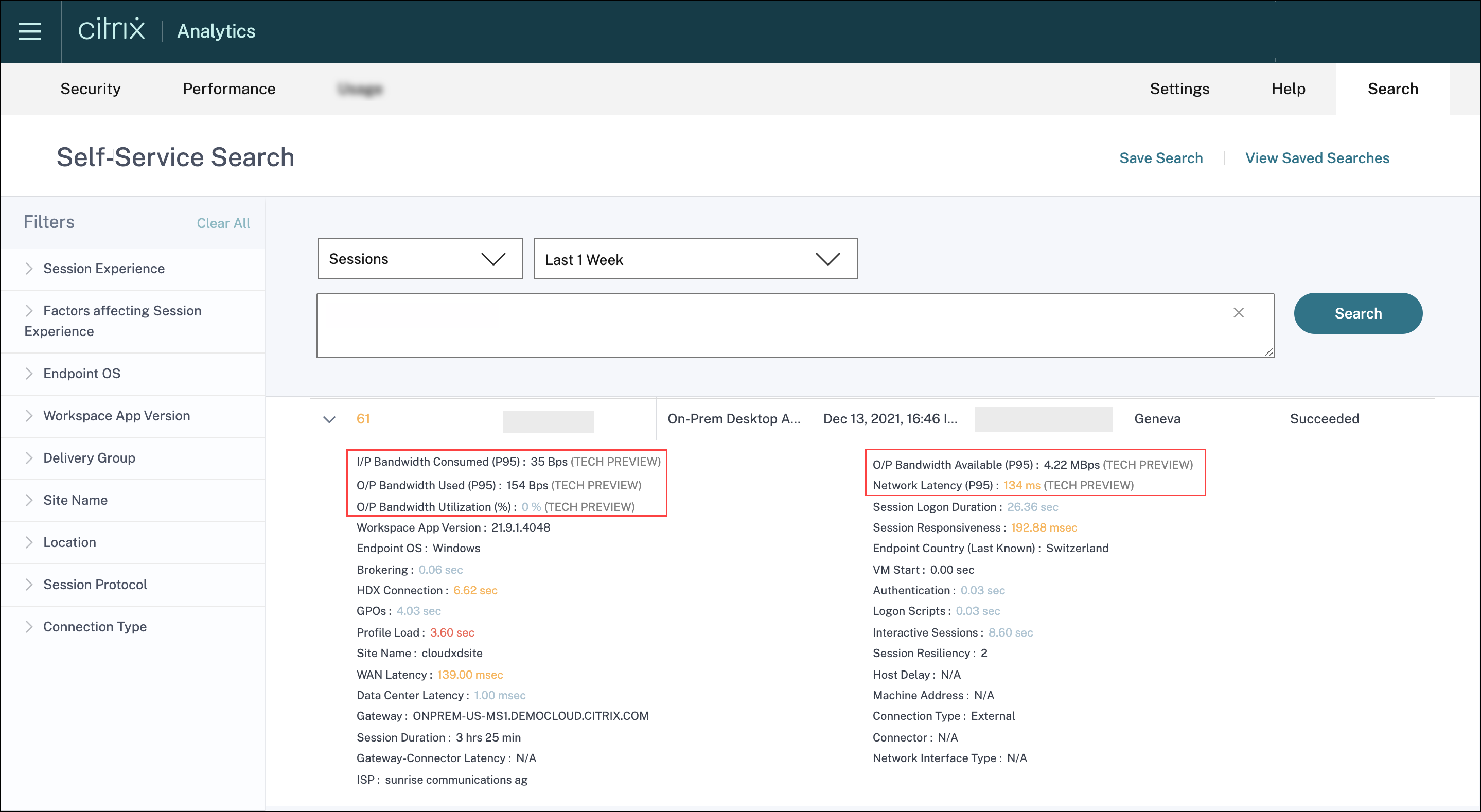Image resolution: width=1481 pixels, height=812 pixels.
Task: Open View Saved Searches link
Action: (x=1316, y=158)
